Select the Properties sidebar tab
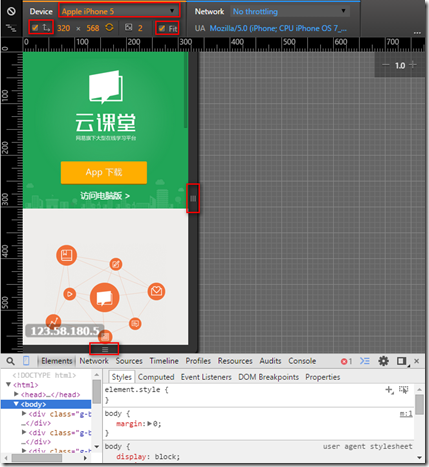Viewport: 429px width, 467px height. tap(323, 377)
